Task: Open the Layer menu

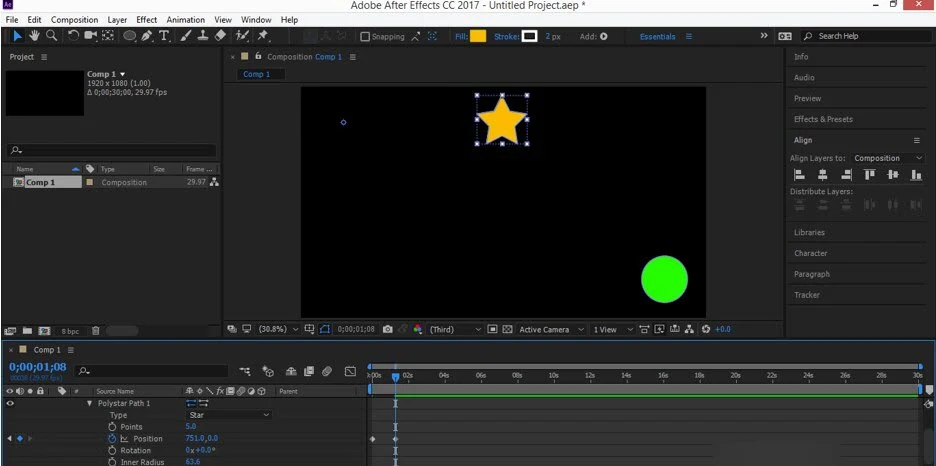Action: (x=117, y=20)
